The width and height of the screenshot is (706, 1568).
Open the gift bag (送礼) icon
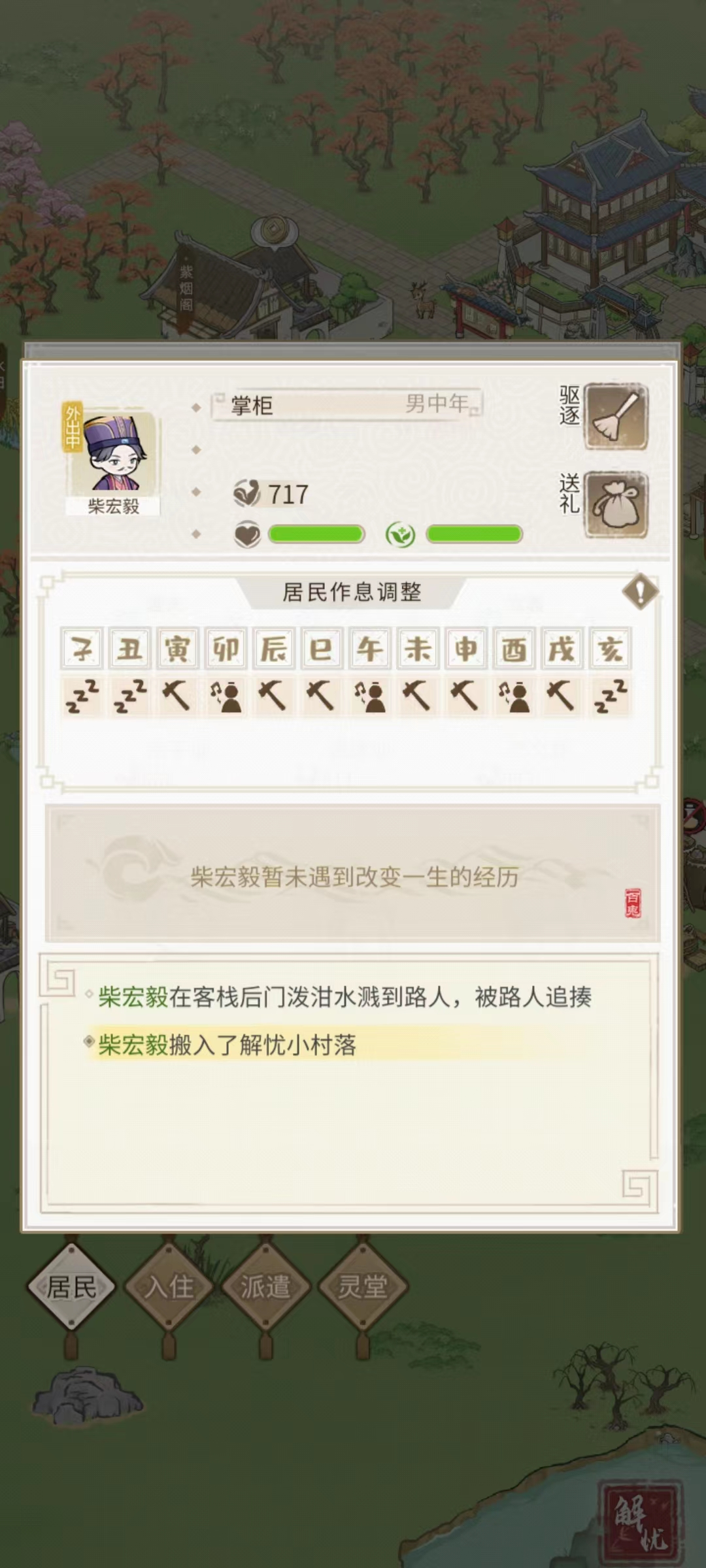(x=616, y=505)
